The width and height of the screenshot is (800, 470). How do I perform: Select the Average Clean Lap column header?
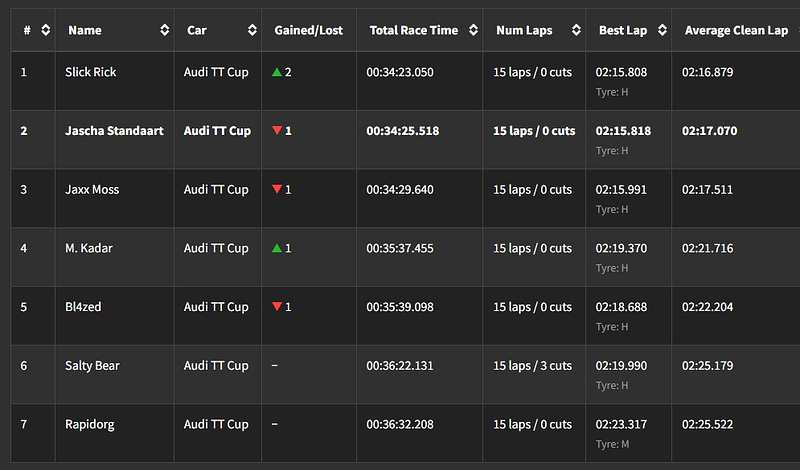[736, 31]
